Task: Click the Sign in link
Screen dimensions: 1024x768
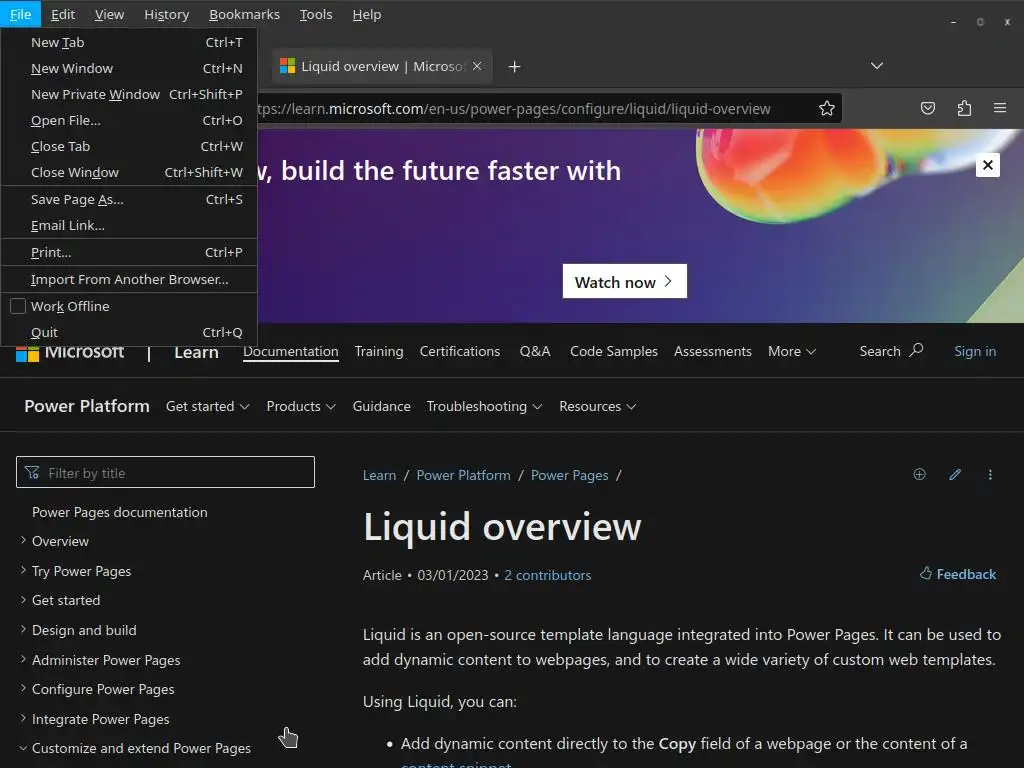Action: tap(975, 351)
